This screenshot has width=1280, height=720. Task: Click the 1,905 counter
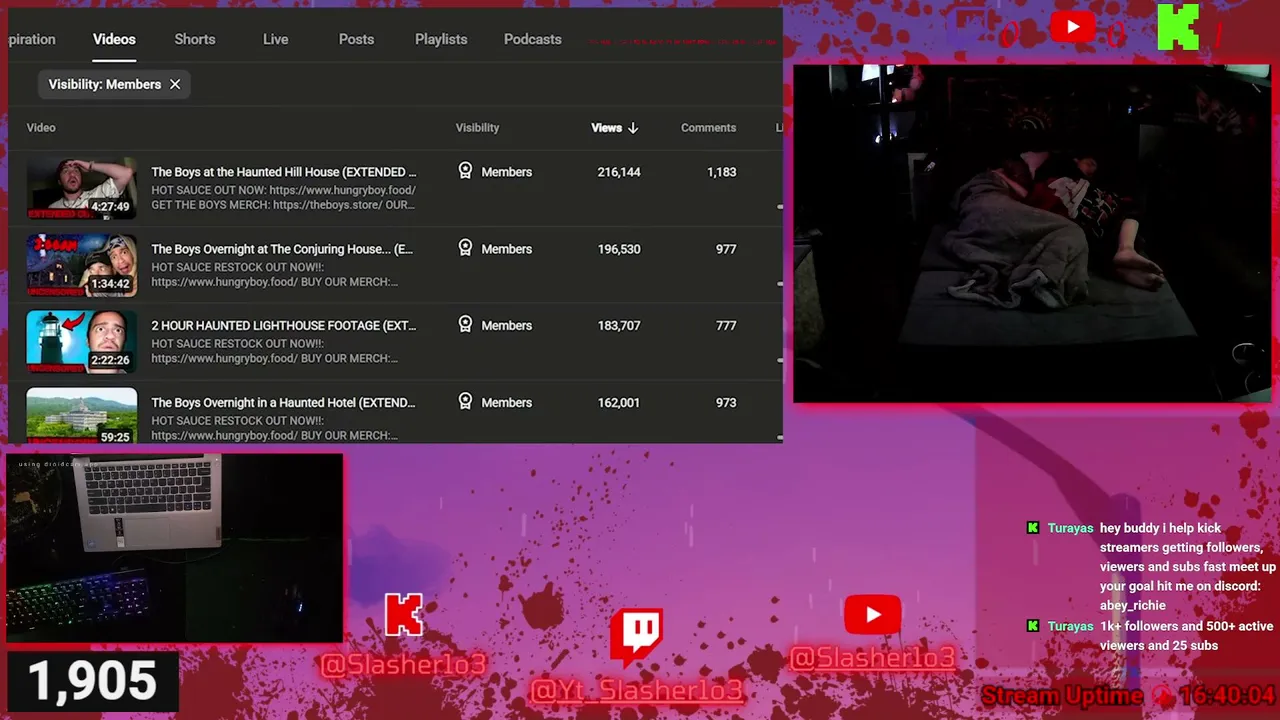coord(93,681)
